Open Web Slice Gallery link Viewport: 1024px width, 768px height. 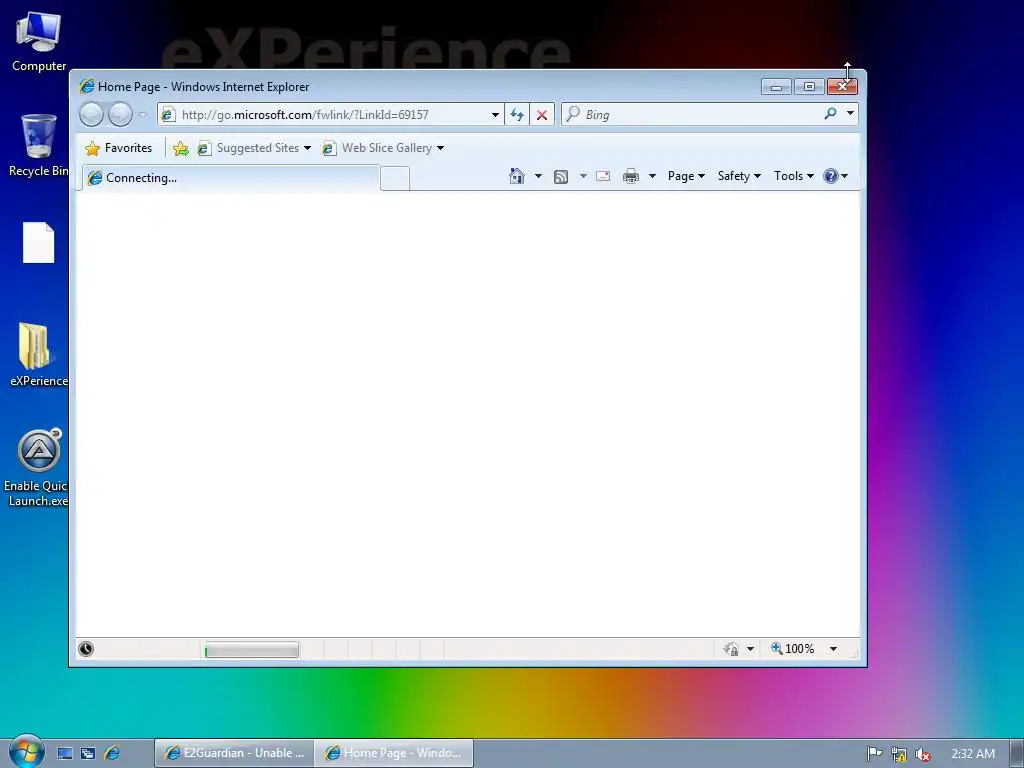pos(383,148)
